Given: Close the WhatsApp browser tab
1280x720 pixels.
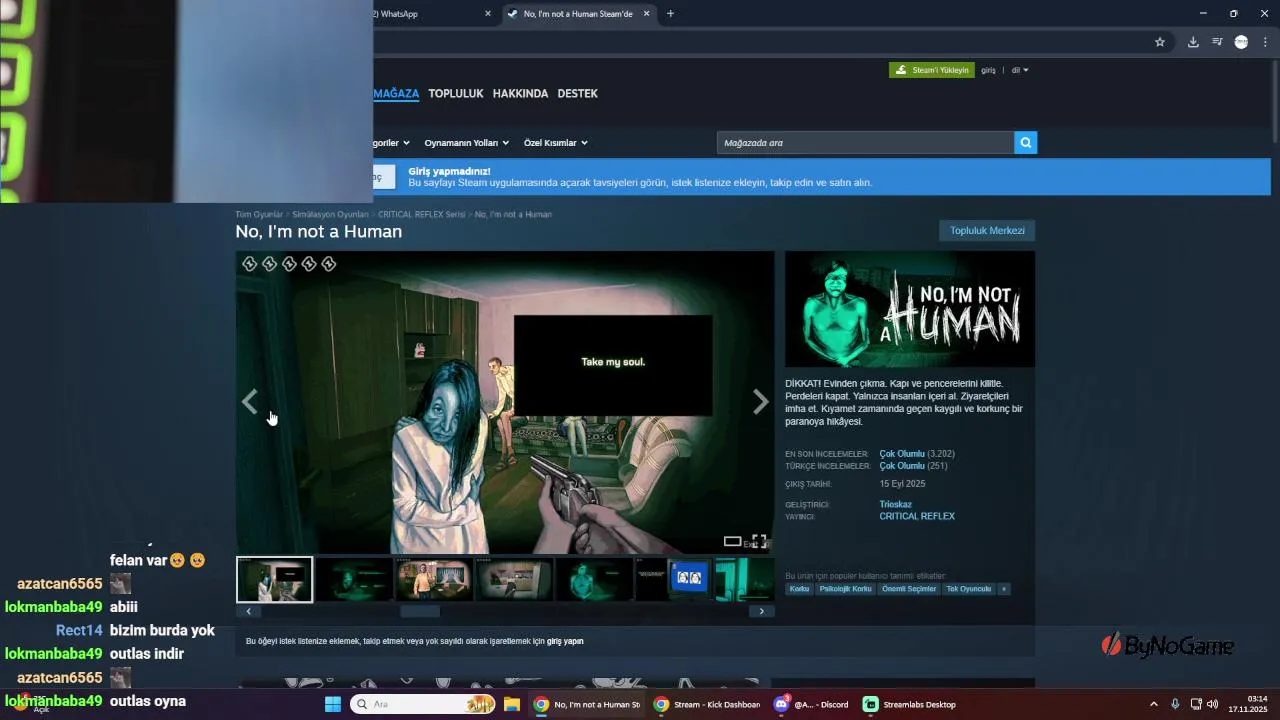Looking at the screenshot, I should pyautogui.click(x=488, y=14).
